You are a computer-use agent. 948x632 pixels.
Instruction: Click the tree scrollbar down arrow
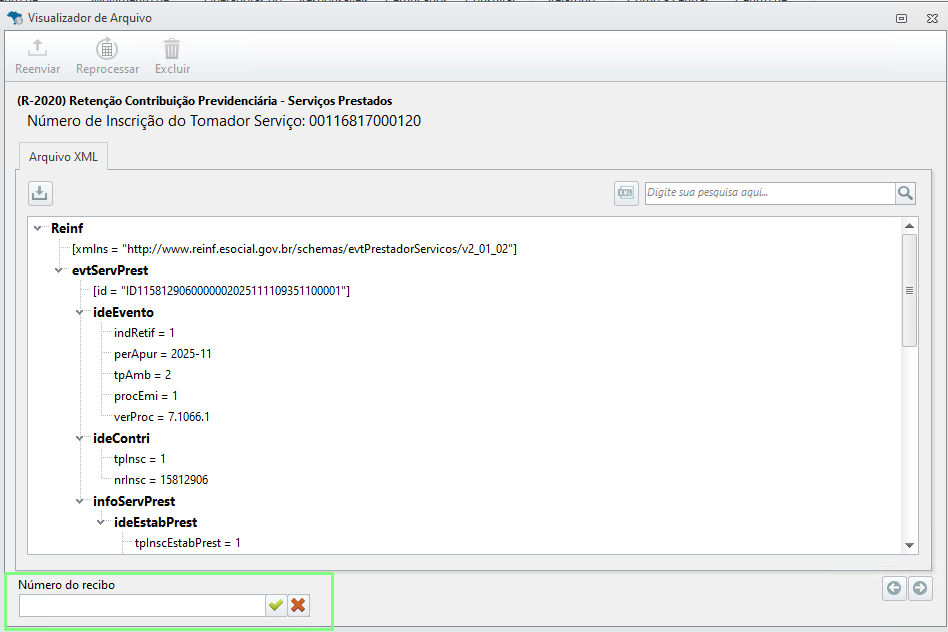click(909, 546)
